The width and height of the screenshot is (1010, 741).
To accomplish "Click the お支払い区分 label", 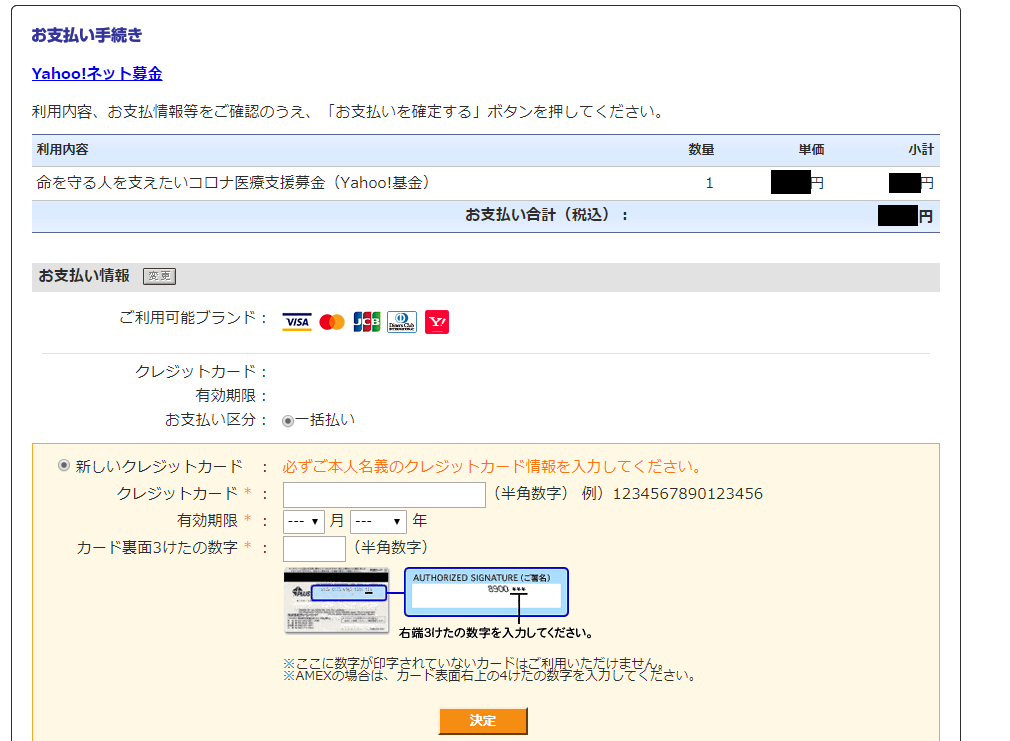I will coord(216,420).
